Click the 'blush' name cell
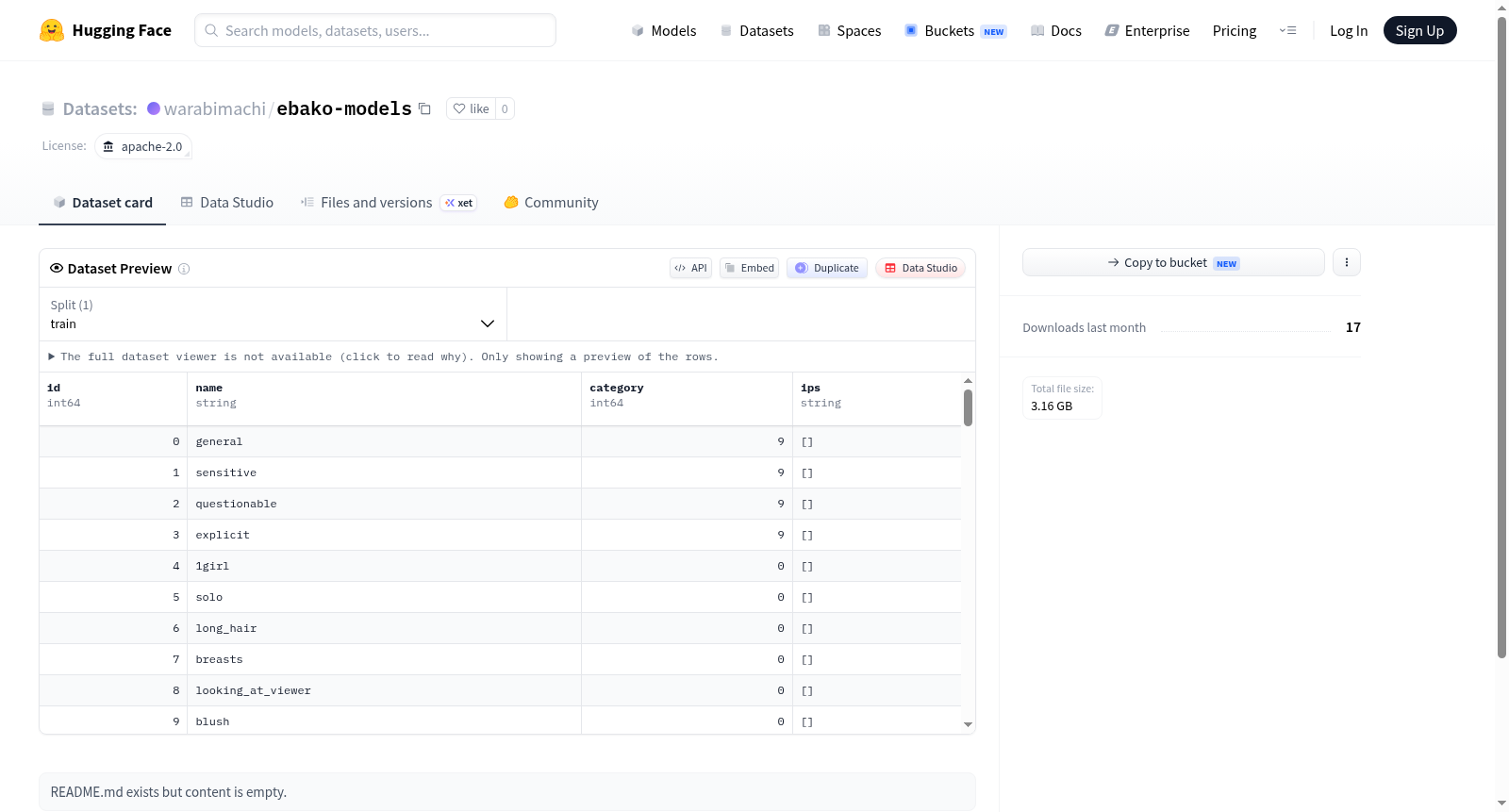The image size is (1509, 812). (384, 721)
